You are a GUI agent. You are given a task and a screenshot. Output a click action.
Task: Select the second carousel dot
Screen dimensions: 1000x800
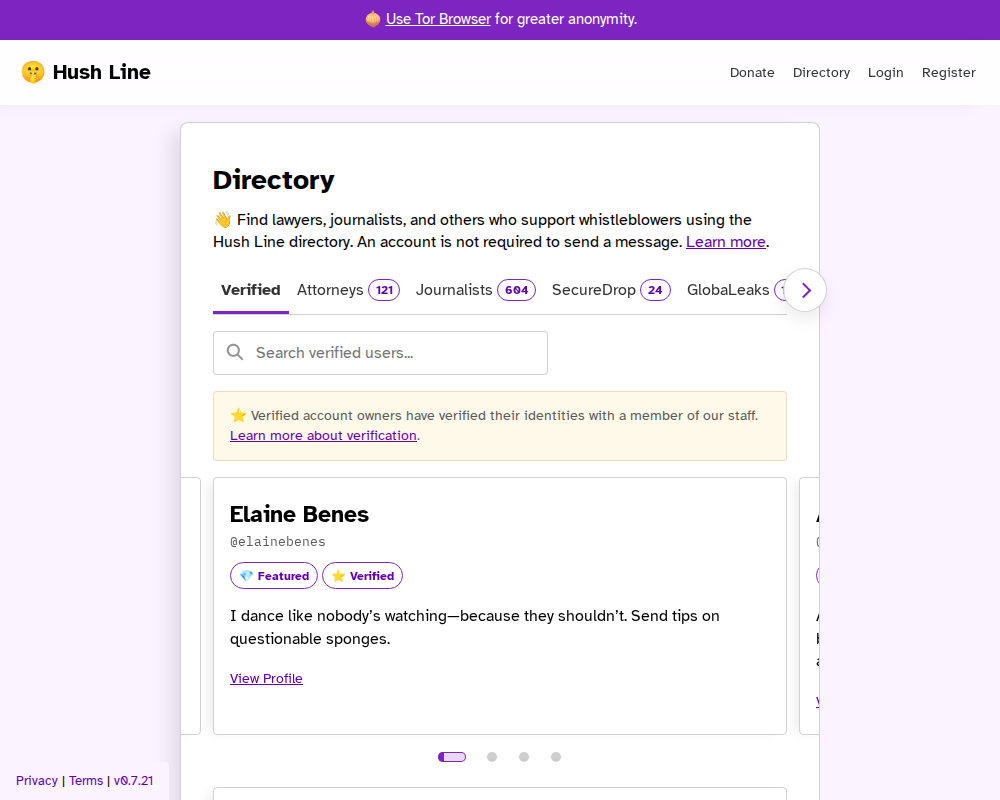[492, 757]
